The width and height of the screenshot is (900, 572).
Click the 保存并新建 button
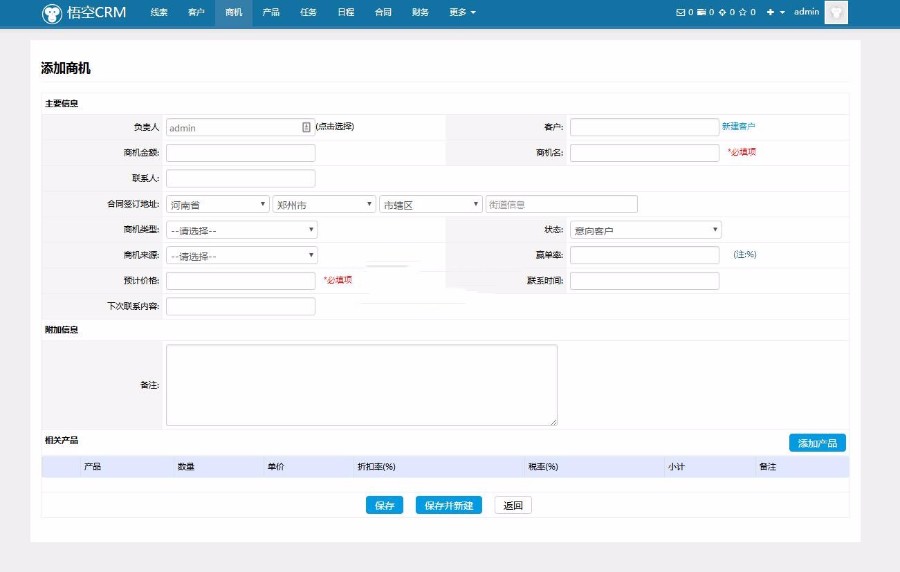pyautogui.click(x=449, y=505)
